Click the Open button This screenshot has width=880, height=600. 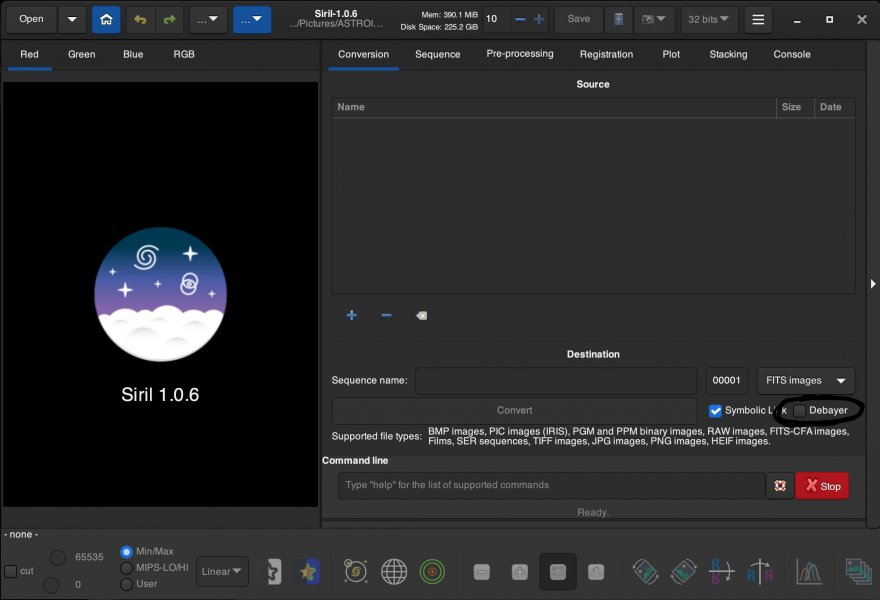click(31, 19)
